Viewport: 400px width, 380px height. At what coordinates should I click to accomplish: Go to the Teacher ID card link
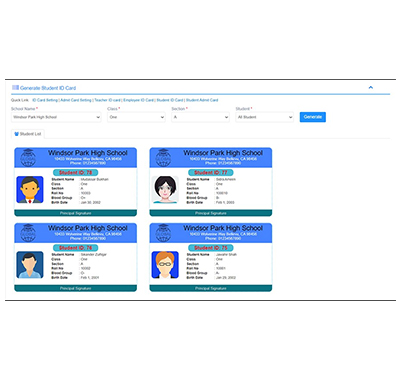107,100
